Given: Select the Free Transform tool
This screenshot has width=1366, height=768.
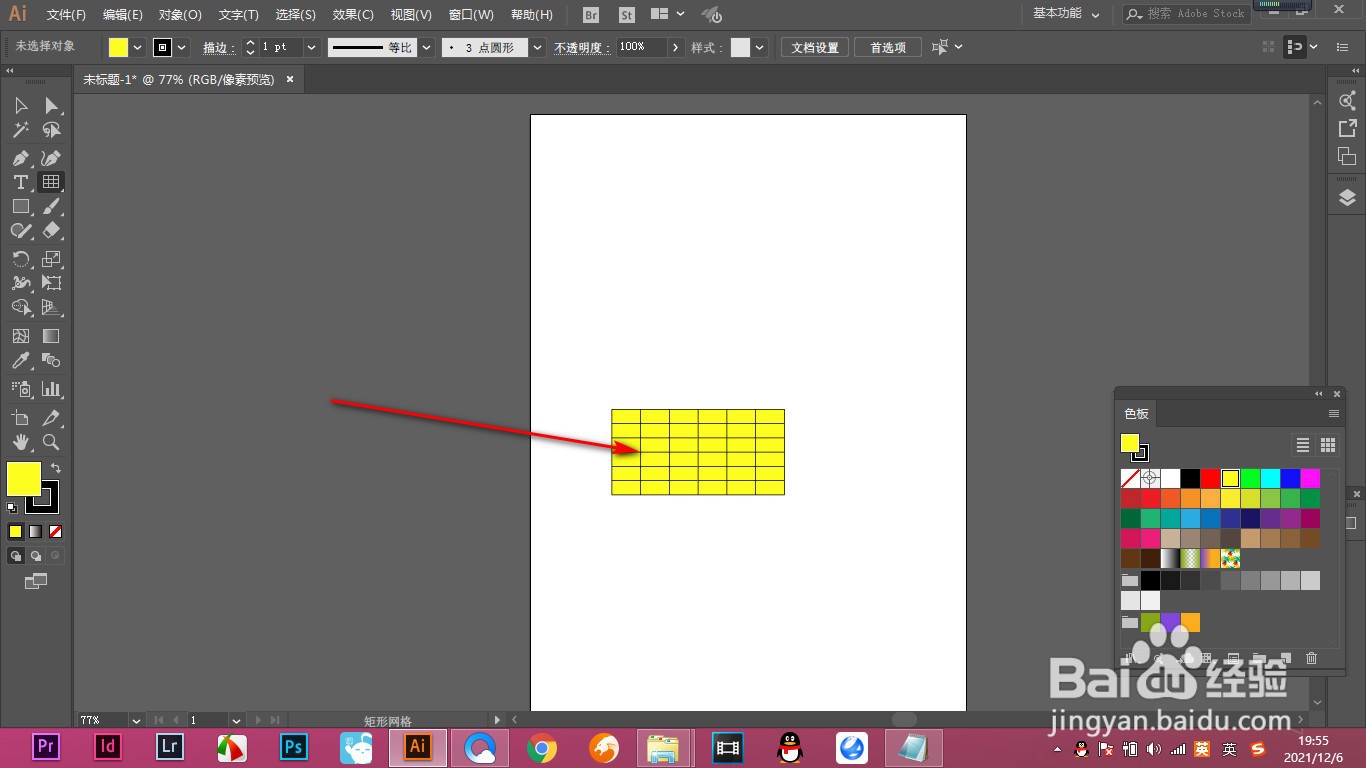Looking at the screenshot, I should tap(52, 283).
